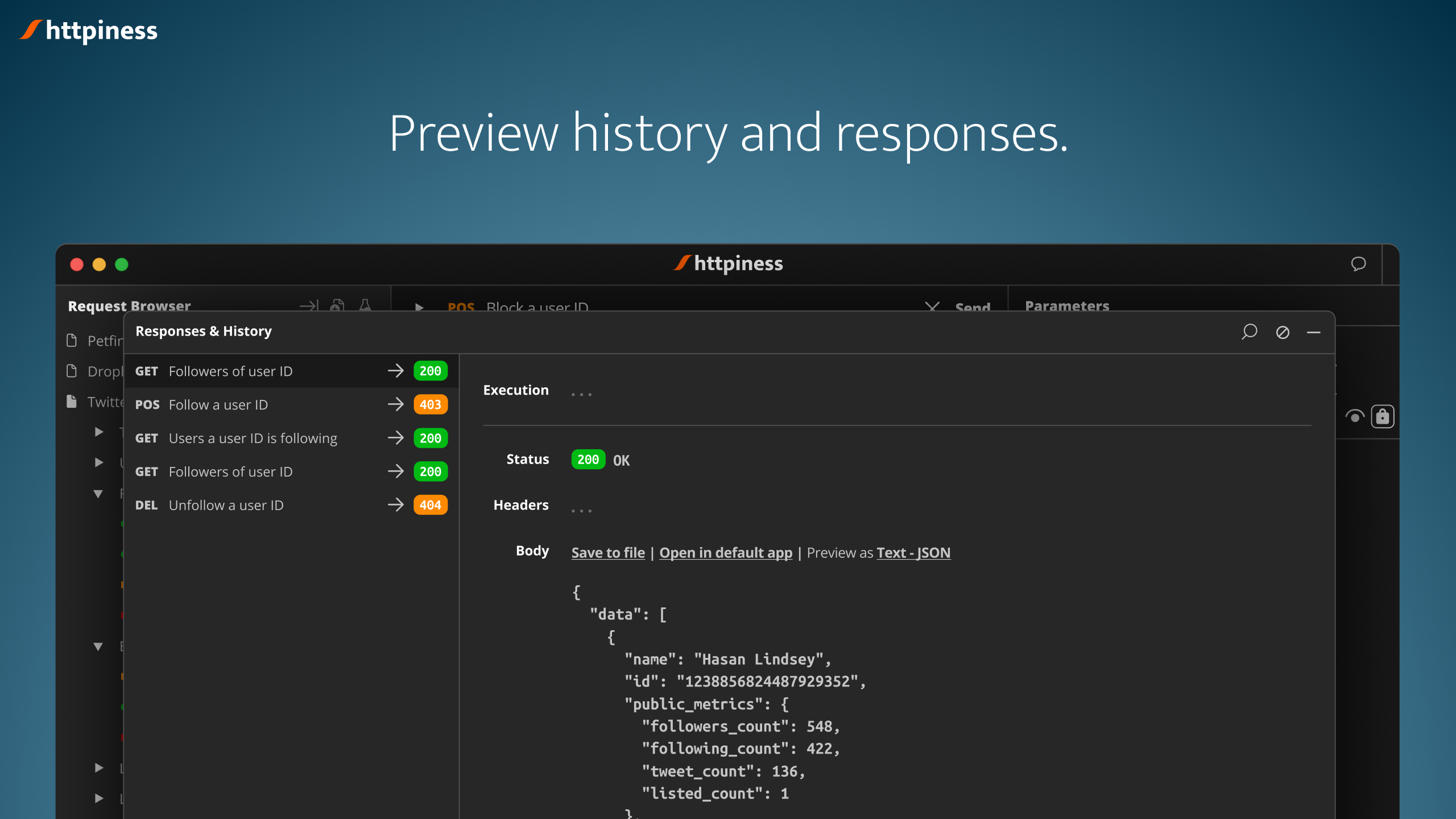Screen dimensions: 1456x819
Task: Click the Dropl file icon in Request Browser
Action: pos(72,371)
